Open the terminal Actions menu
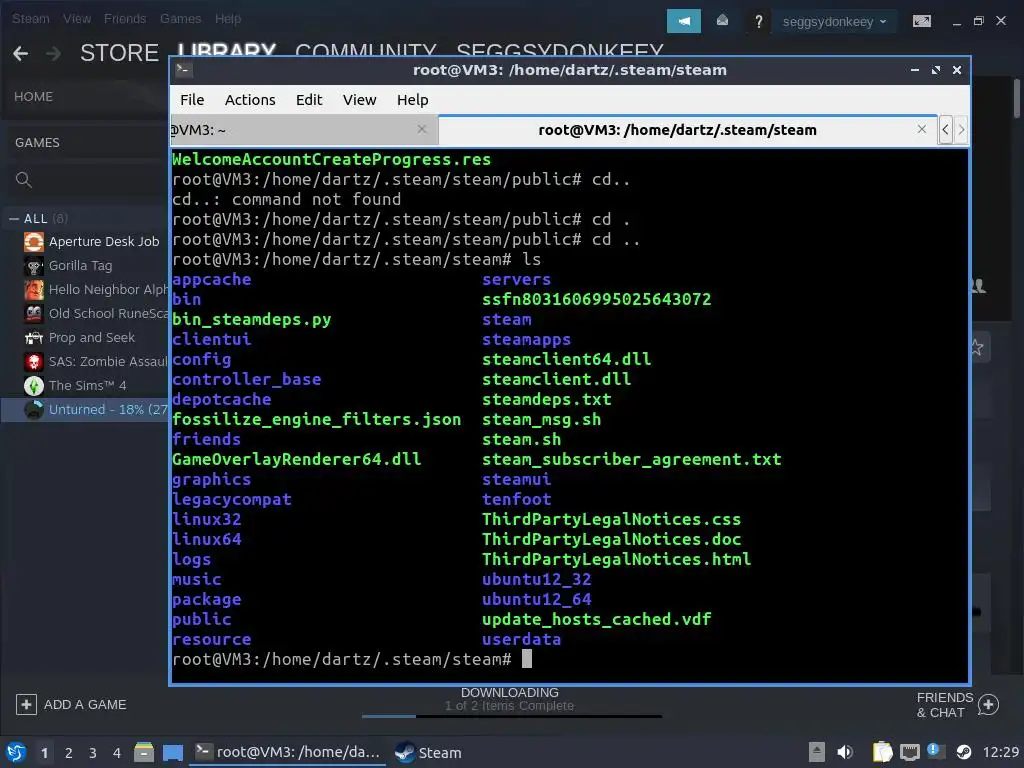Screen dimensions: 1024x768 [x=250, y=100]
